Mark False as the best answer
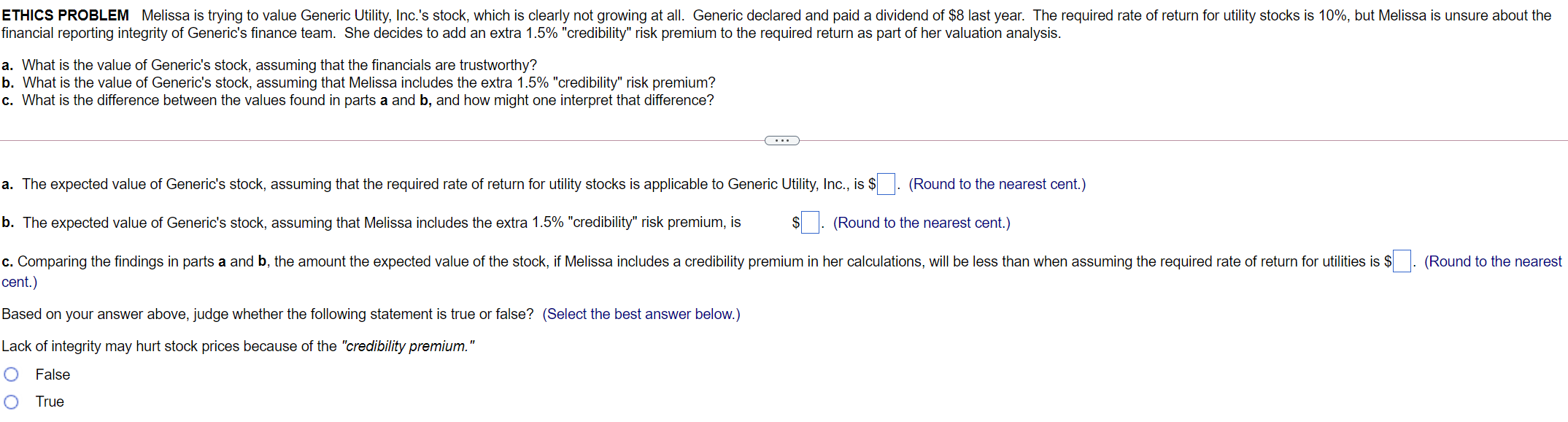1568x422 pixels. click(12, 374)
